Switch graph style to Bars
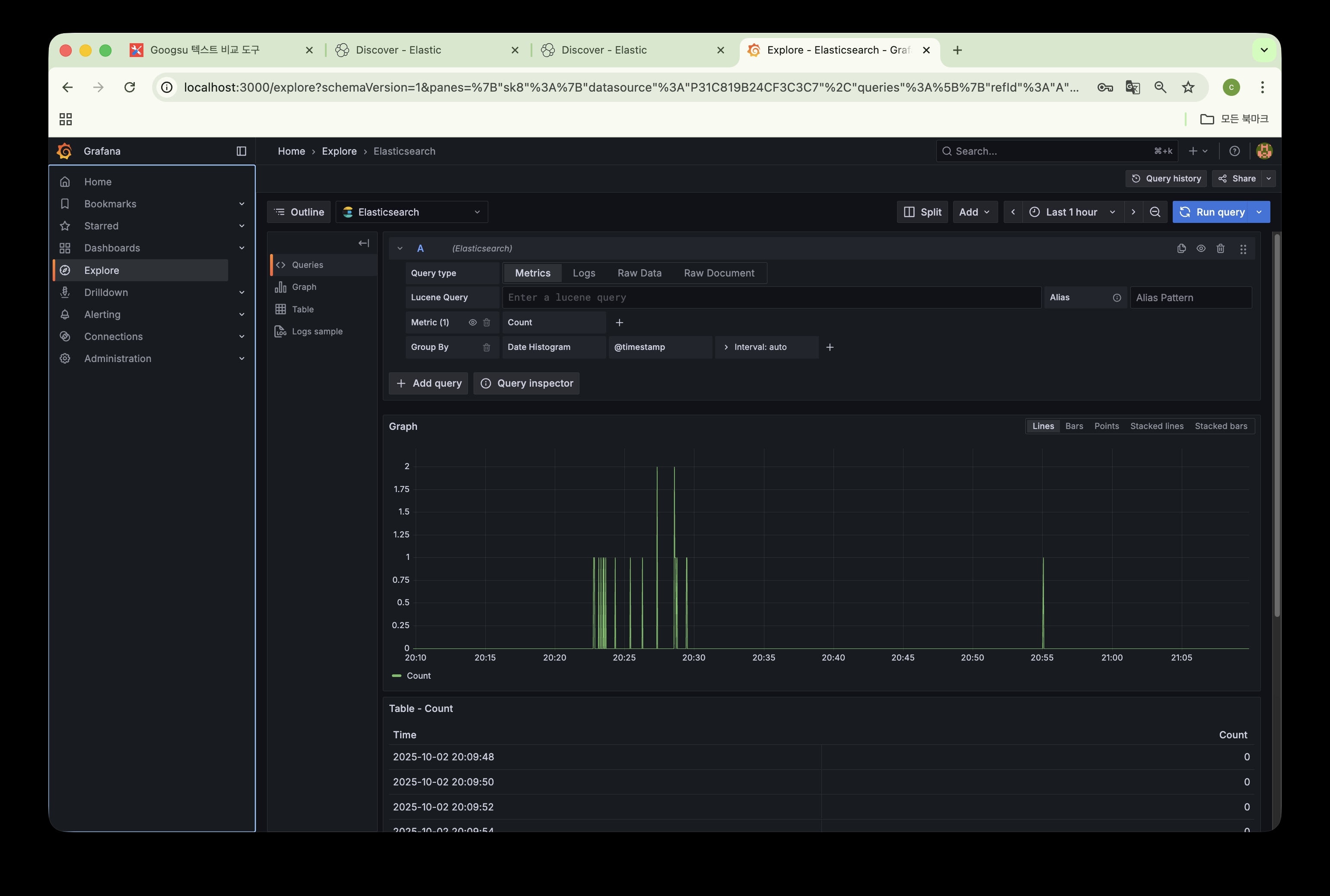The height and width of the screenshot is (896, 1330). pos(1074,426)
